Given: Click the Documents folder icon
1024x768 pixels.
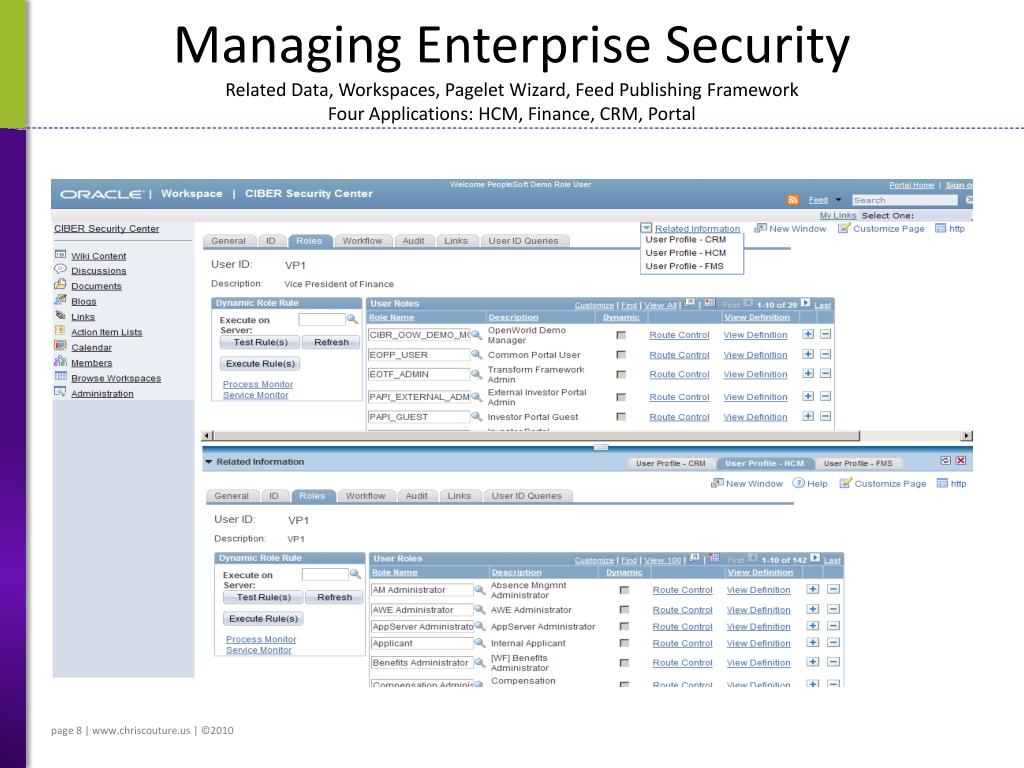Looking at the screenshot, I should tap(60, 285).
